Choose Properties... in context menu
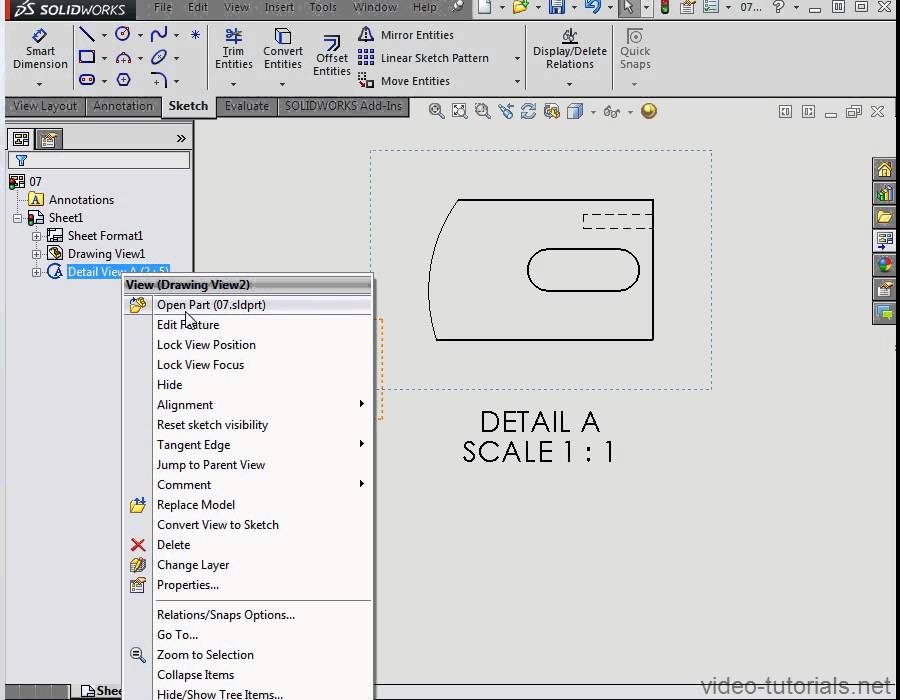This screenshot has height=700, width=900. click(x=247, y=585)
